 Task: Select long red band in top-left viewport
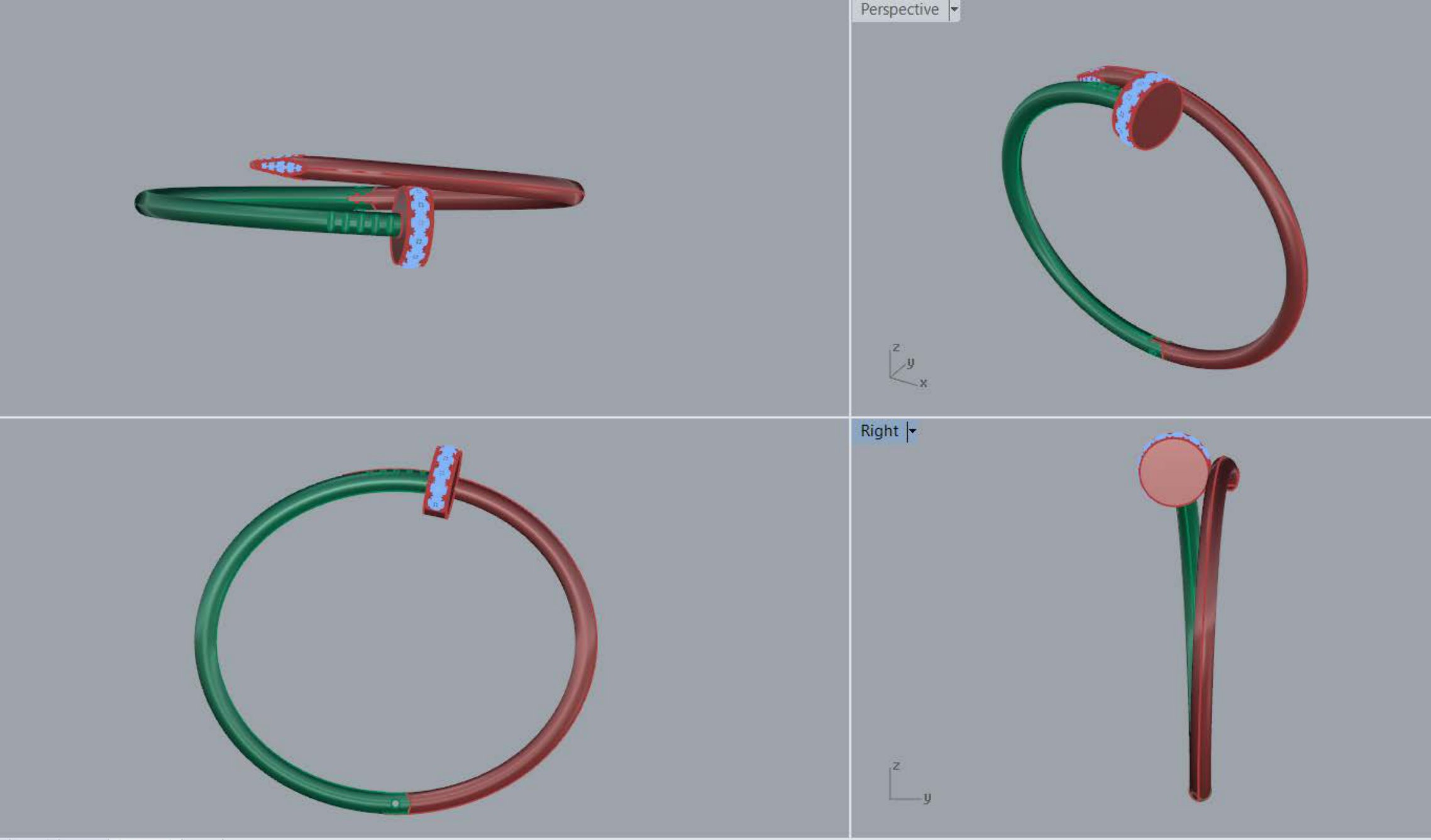coord(440,179)
